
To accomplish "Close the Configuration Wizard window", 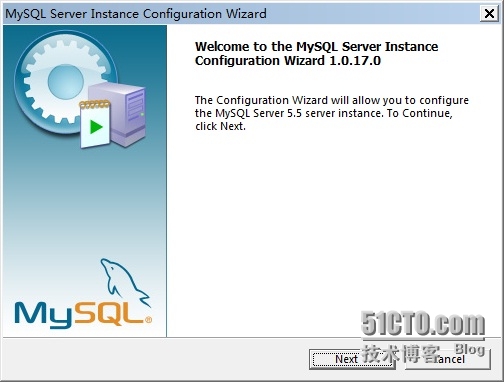I will [489, 14].
